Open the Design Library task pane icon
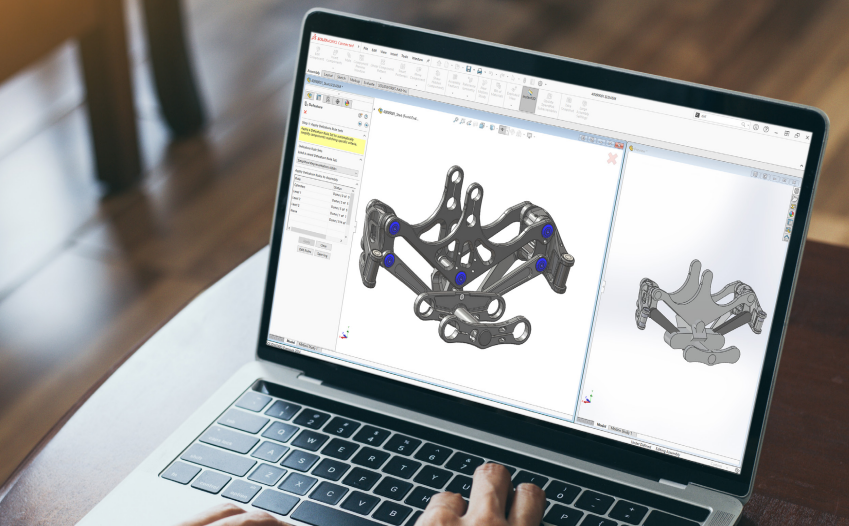The image size is (849, 526). point(794,199)
